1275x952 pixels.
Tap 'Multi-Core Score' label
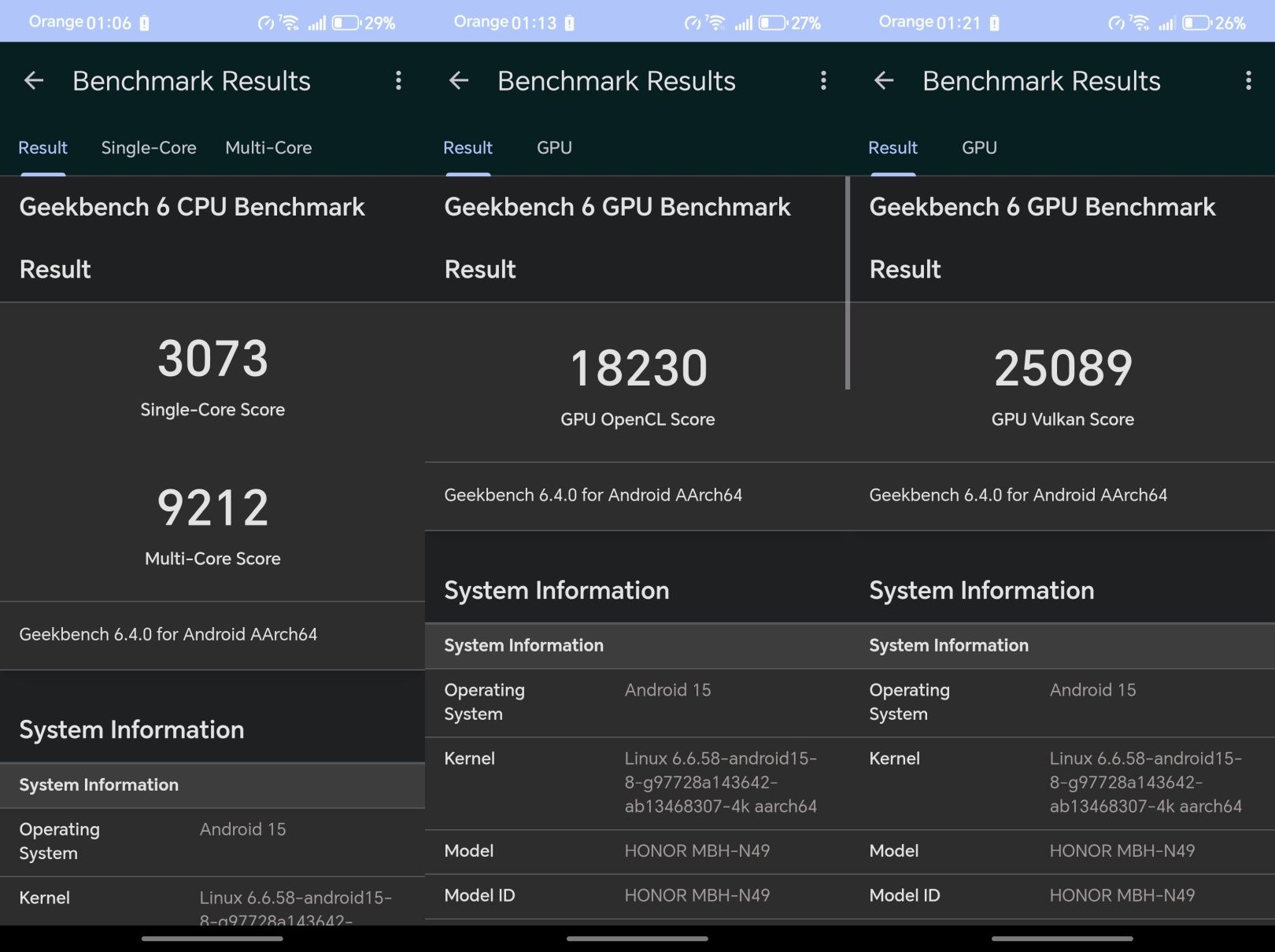coord(213,559)
